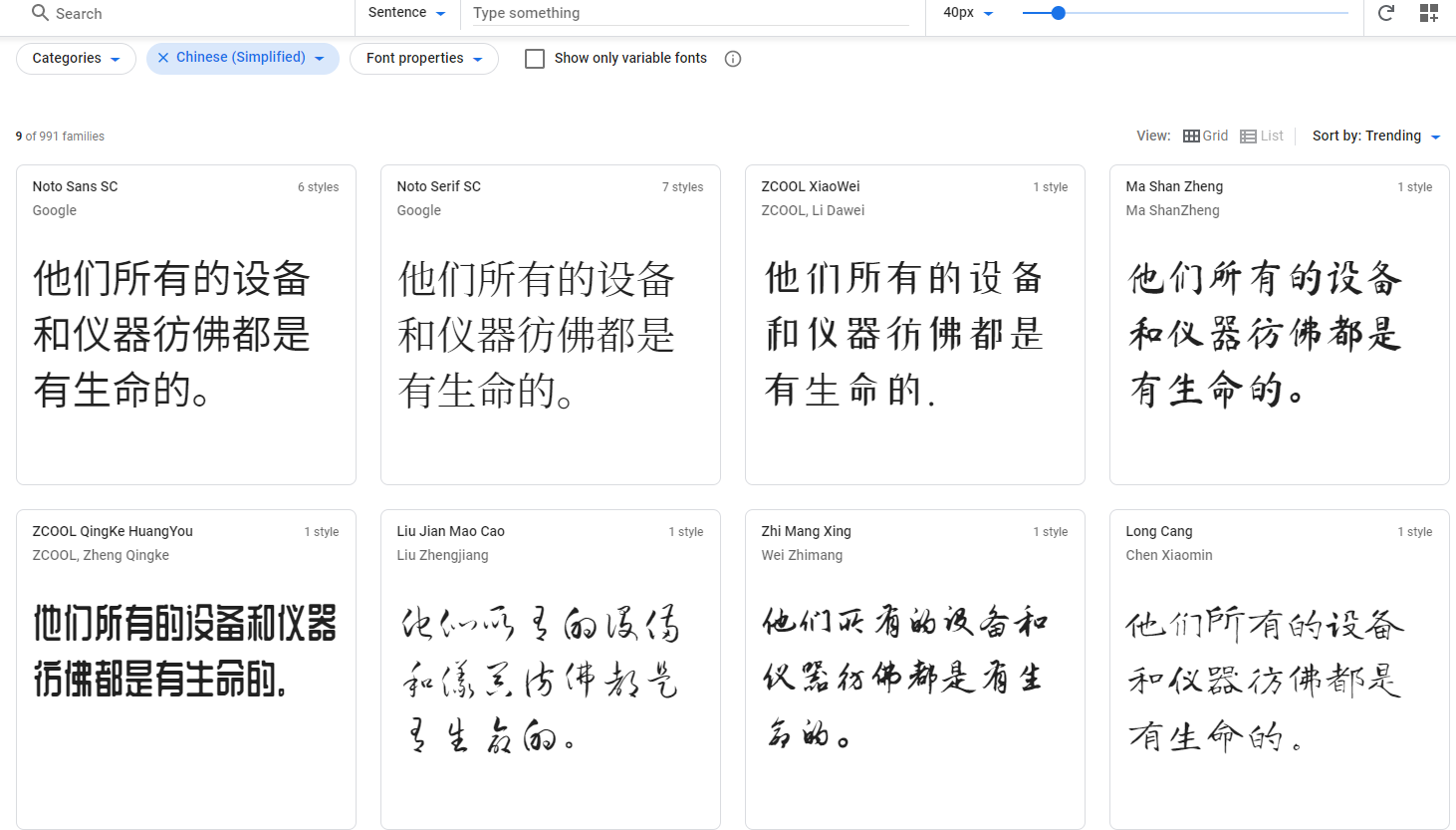The width and height of the screenshot is (1456, 830).
Task: Click 'Google' author under Noto Sans SC
Action: pos(54,210)
